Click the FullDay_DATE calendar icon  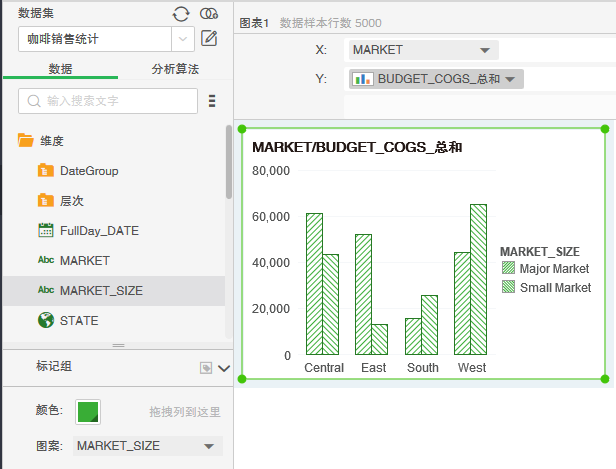click(45, 230)
